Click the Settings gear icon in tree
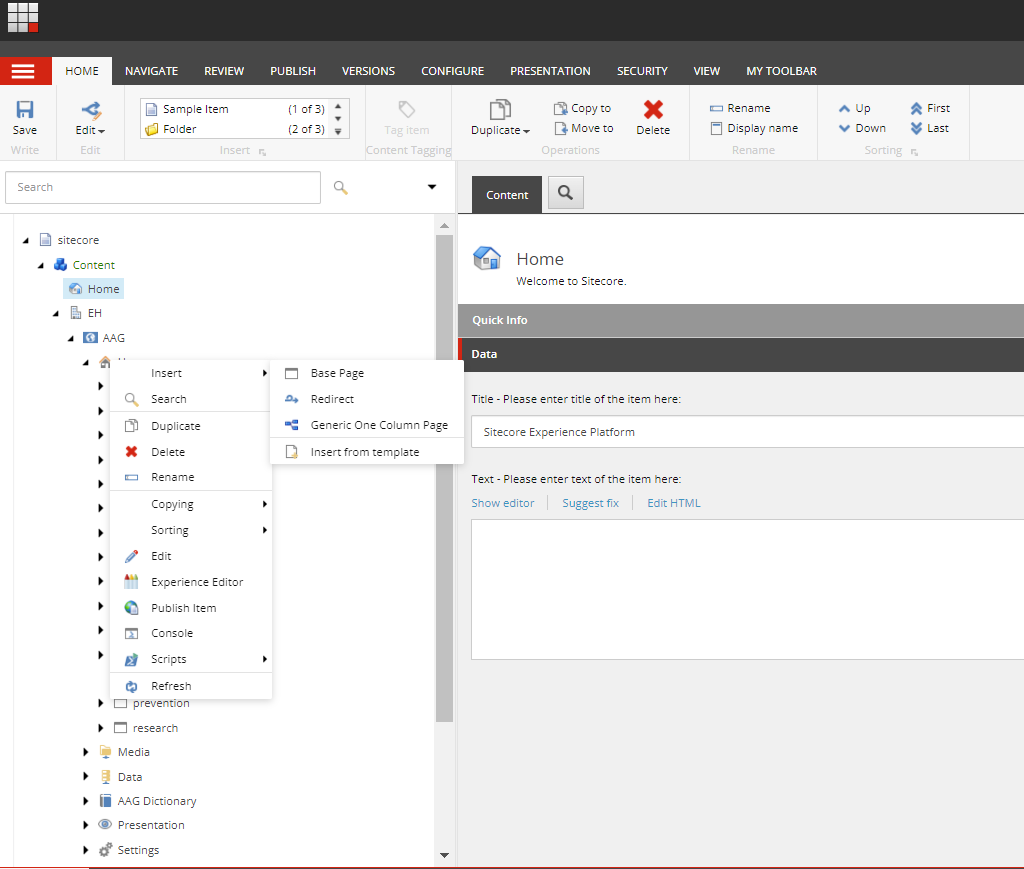Screen dimensions: 1024x869 [x=105, y=850]
